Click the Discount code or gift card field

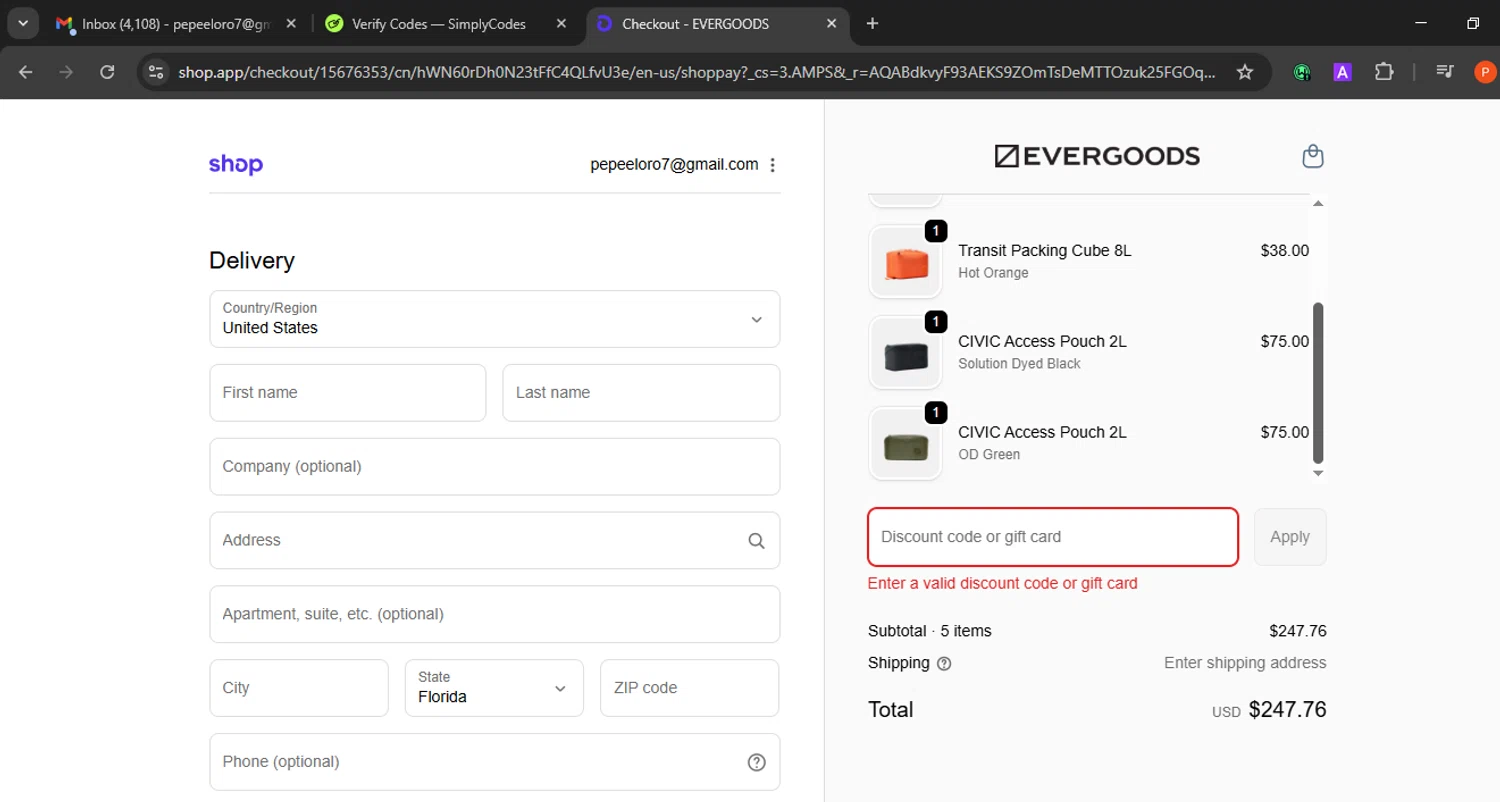(x=1053, y=537)
